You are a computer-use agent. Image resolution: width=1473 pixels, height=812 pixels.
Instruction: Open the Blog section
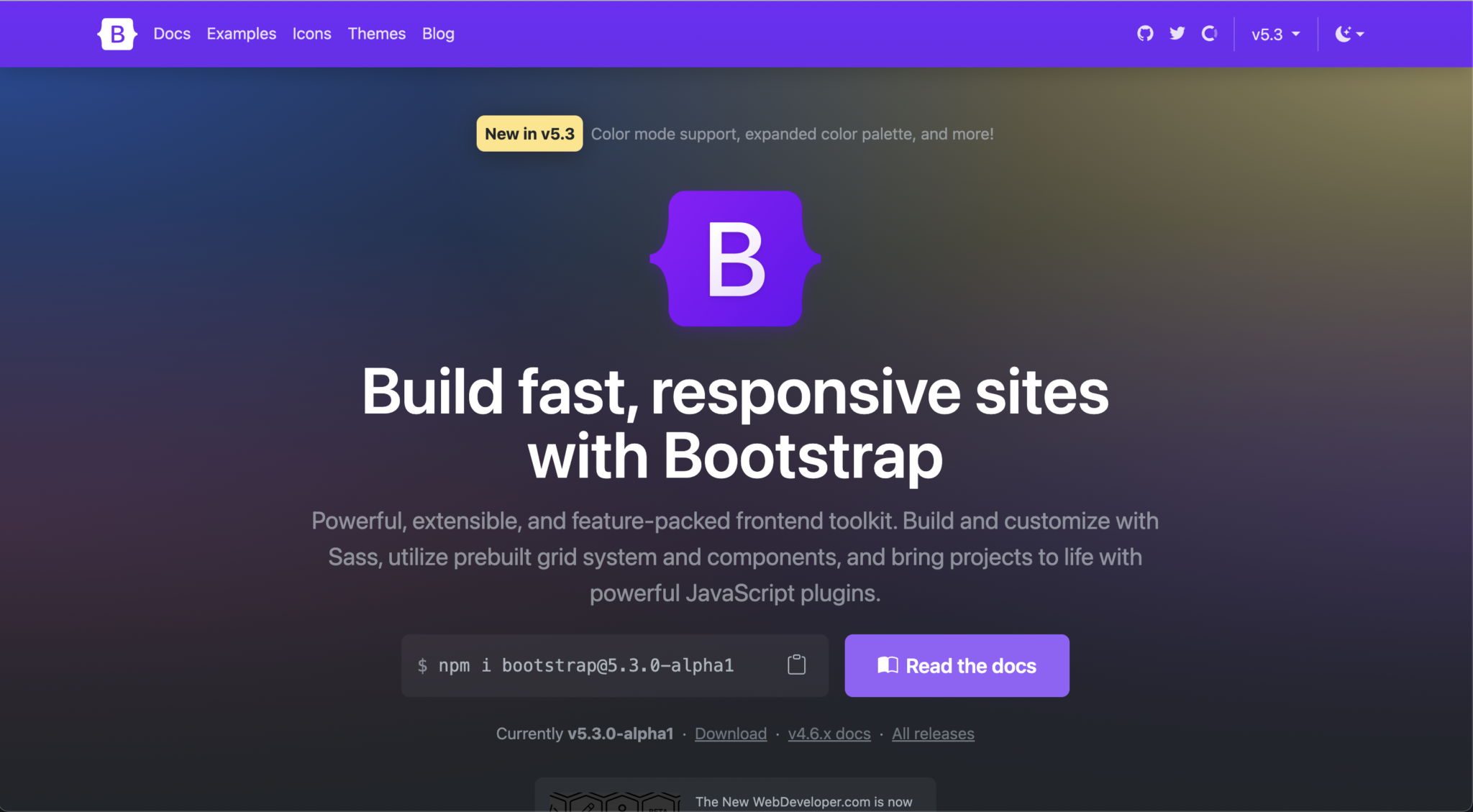click(437, 33)
